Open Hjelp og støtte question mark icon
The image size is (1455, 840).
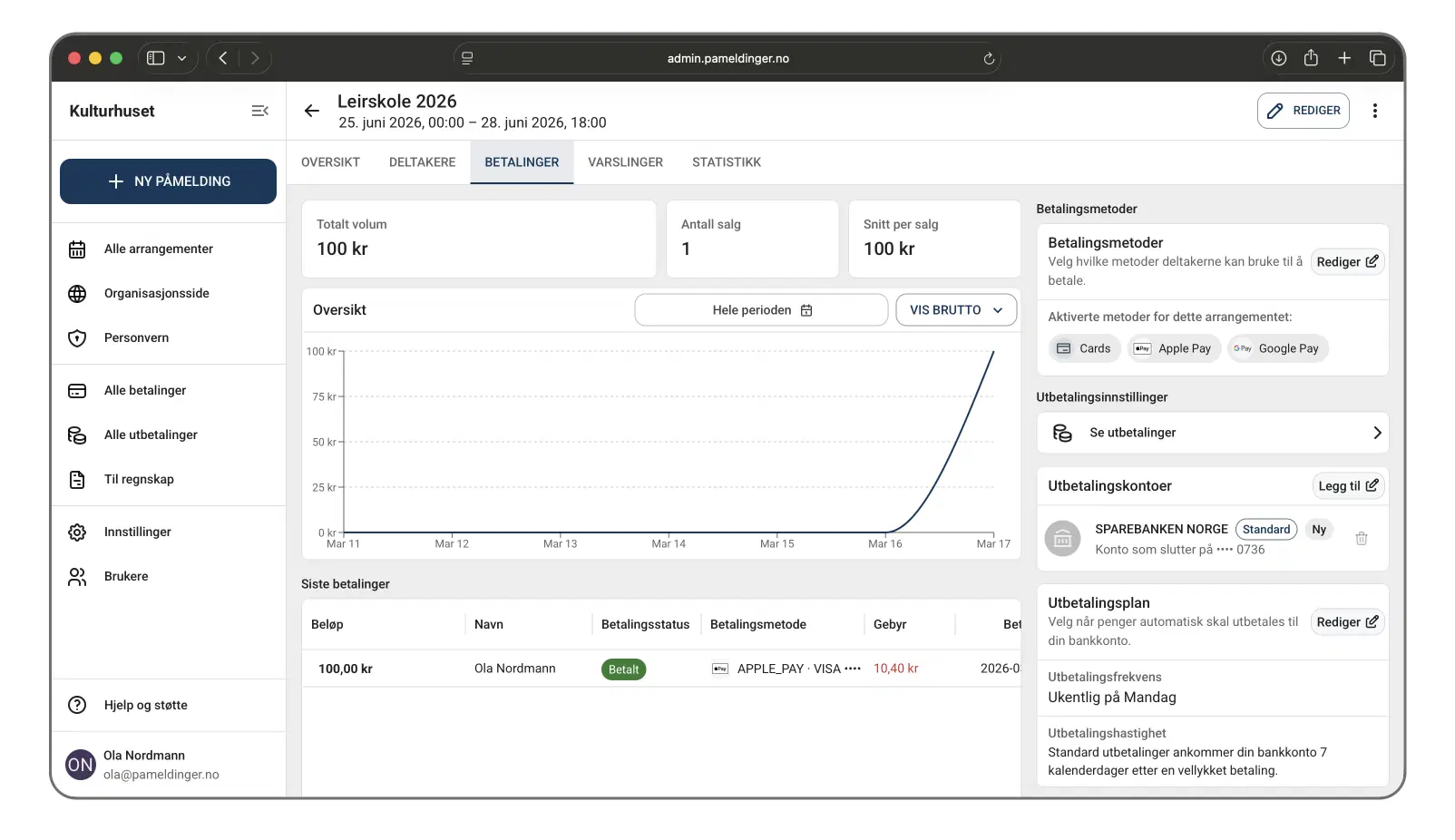coord(78,706)
